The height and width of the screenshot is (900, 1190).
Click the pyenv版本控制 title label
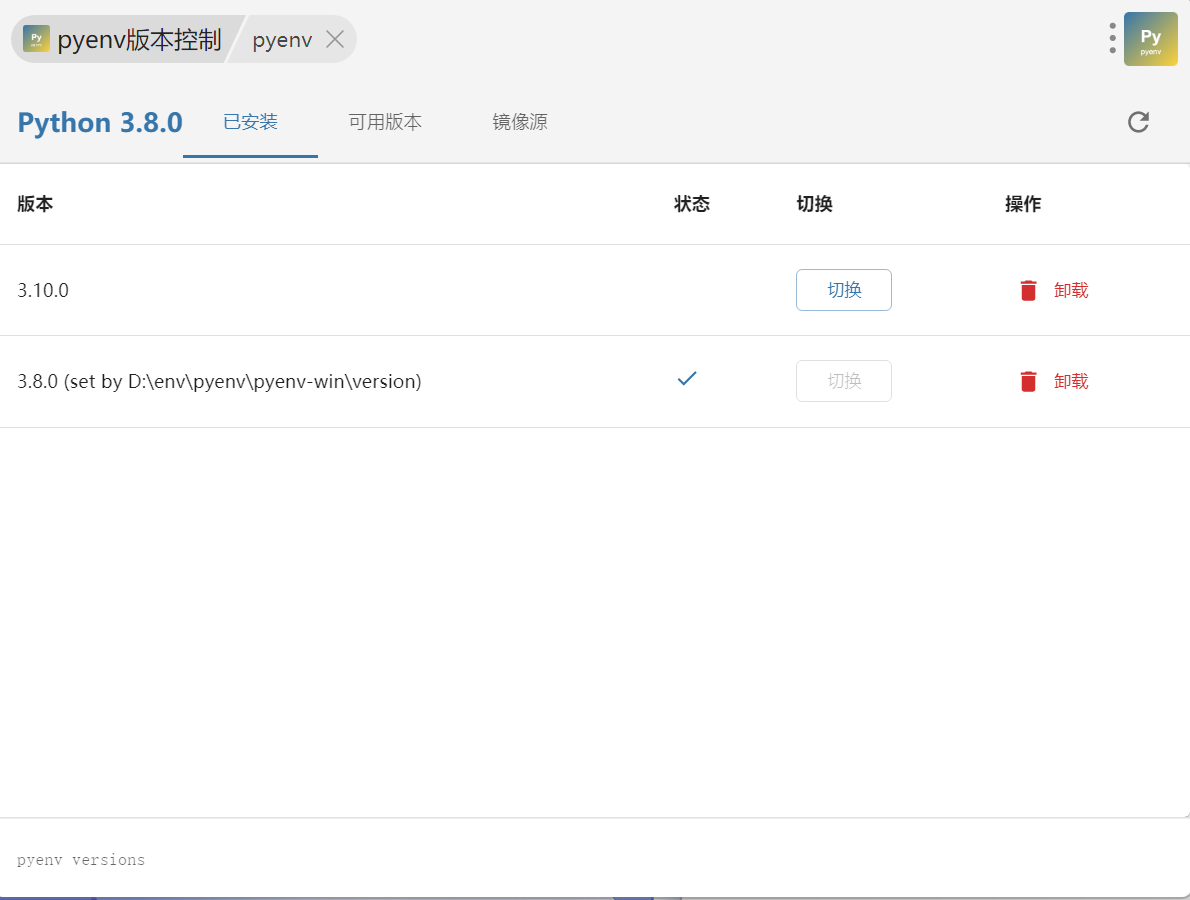click(140, 39)
